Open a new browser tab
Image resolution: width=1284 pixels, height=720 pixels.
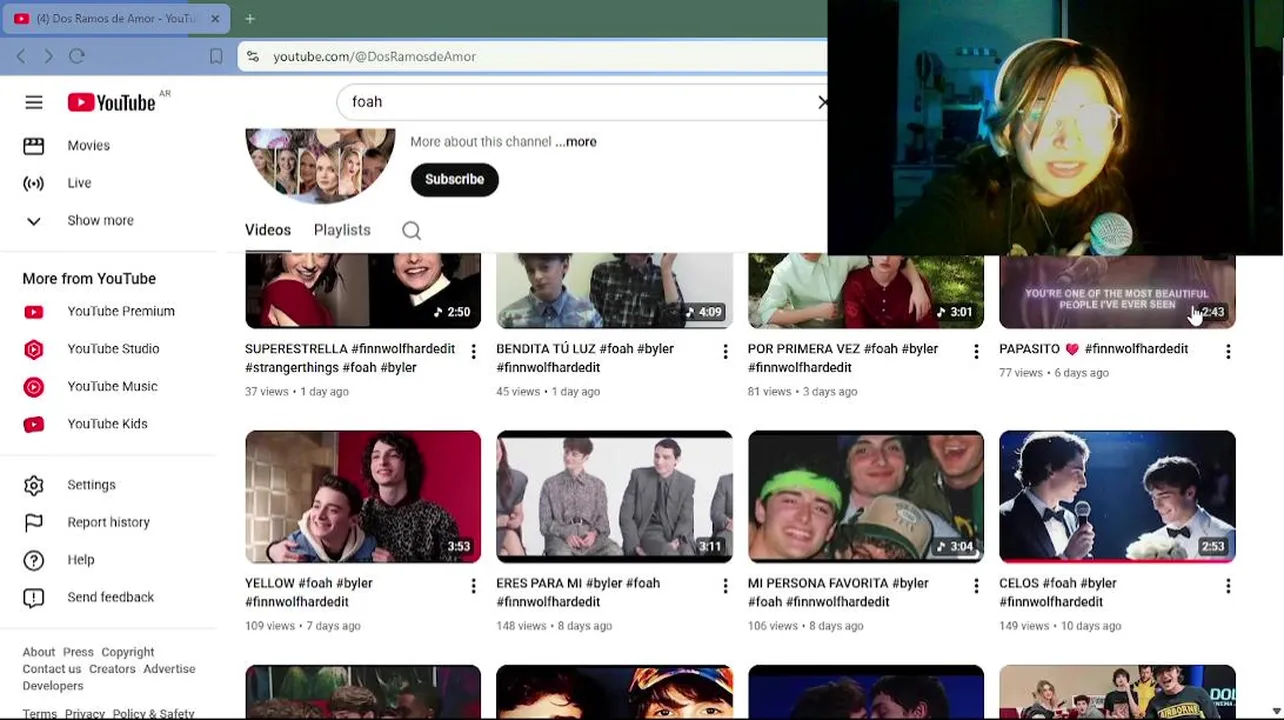(x=250, y=18)
